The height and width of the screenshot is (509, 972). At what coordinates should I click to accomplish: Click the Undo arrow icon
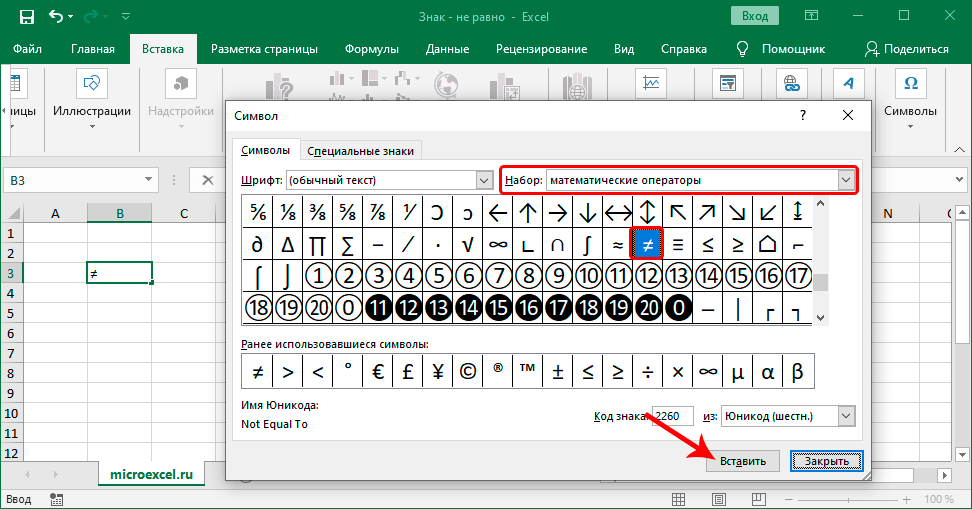click(x=57, y=17)
